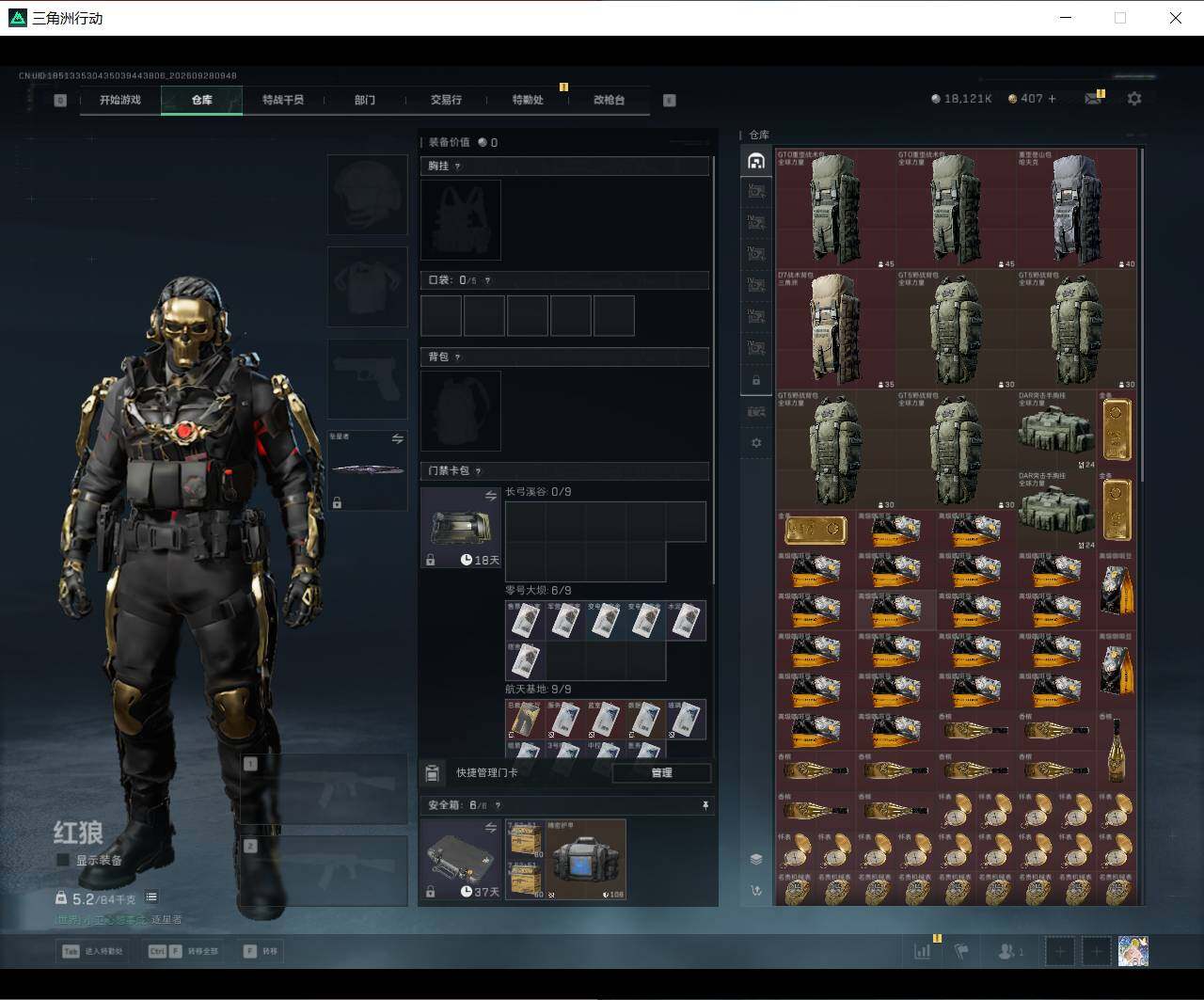
Task: Click the safe box container thumbnail
Action: 461,860
